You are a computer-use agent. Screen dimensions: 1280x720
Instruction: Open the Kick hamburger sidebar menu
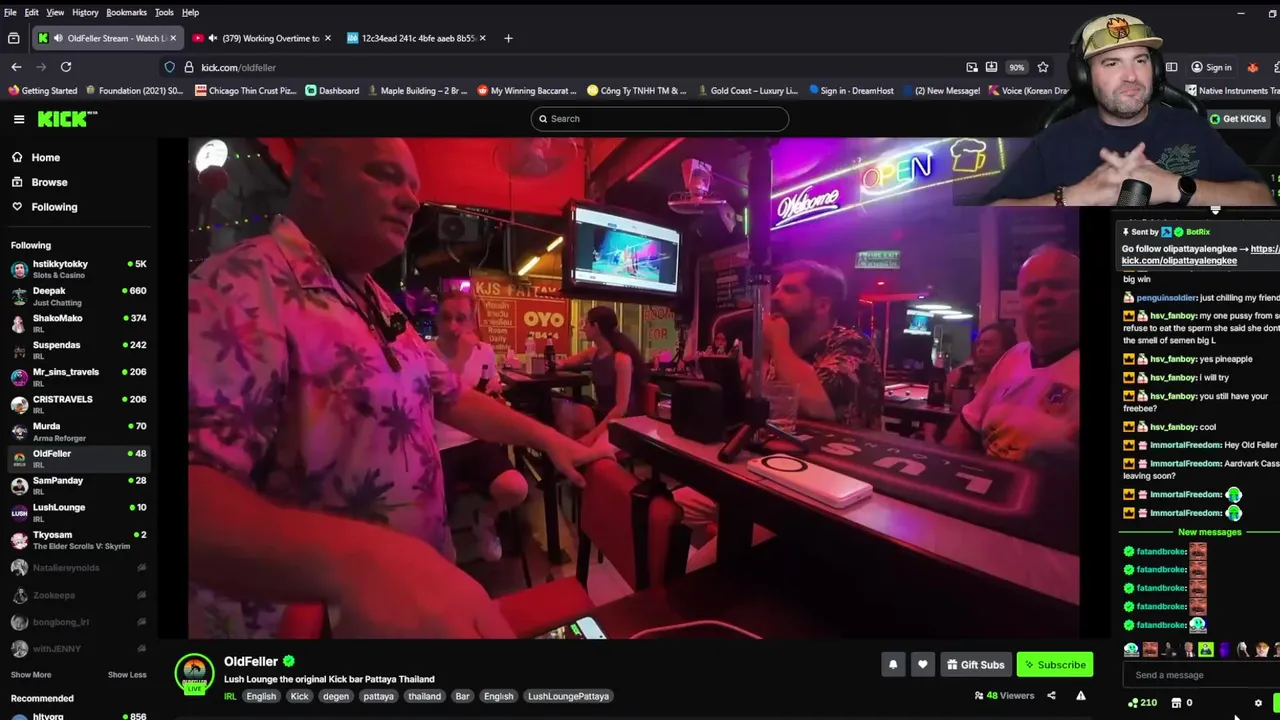click(x=19, y=119)
